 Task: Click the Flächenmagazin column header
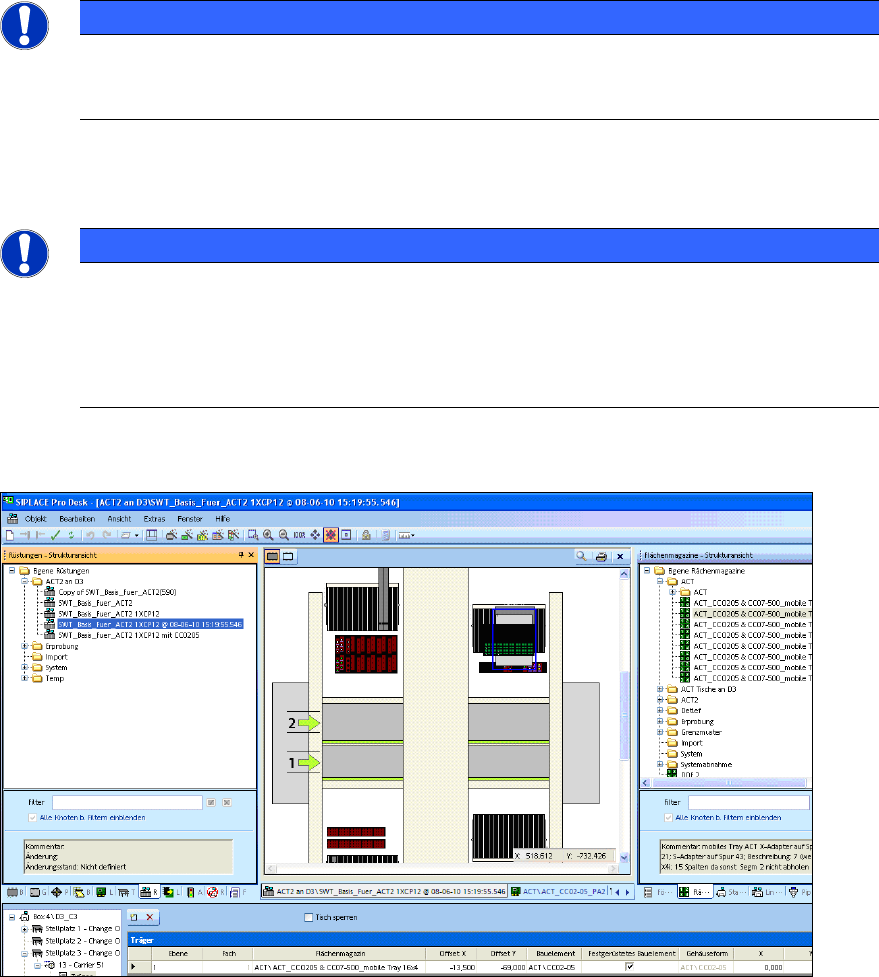click(340, 953)
